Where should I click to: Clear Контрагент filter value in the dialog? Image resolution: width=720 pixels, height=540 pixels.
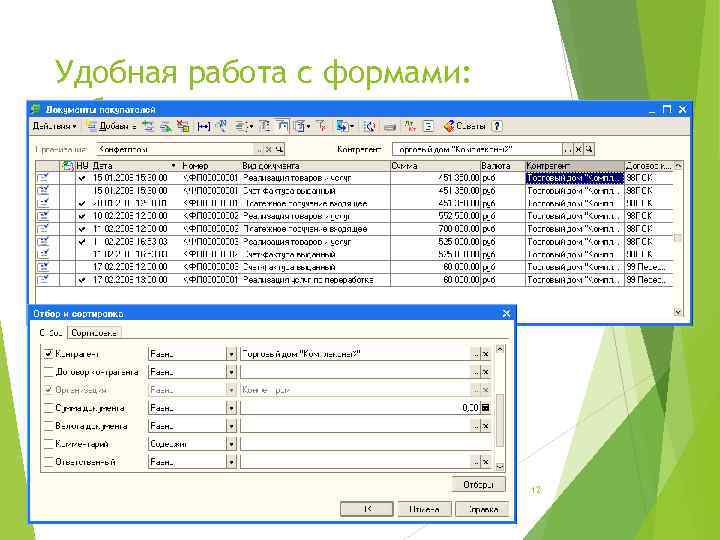coord(486,354)
